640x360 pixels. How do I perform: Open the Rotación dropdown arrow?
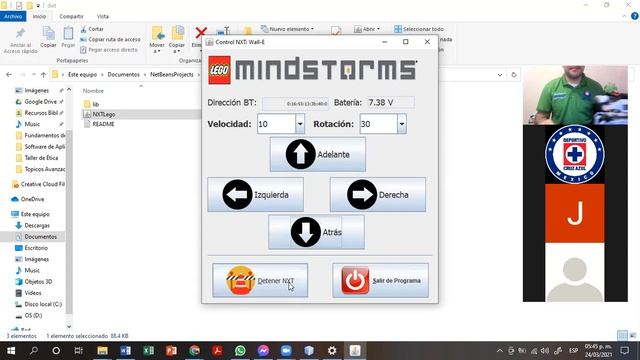[402, 124]
